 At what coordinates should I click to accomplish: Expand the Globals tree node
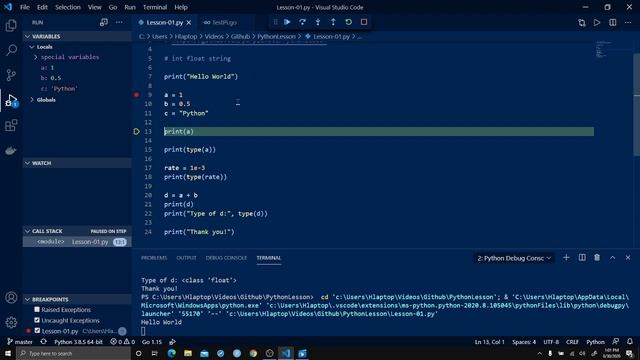point(32,100)
